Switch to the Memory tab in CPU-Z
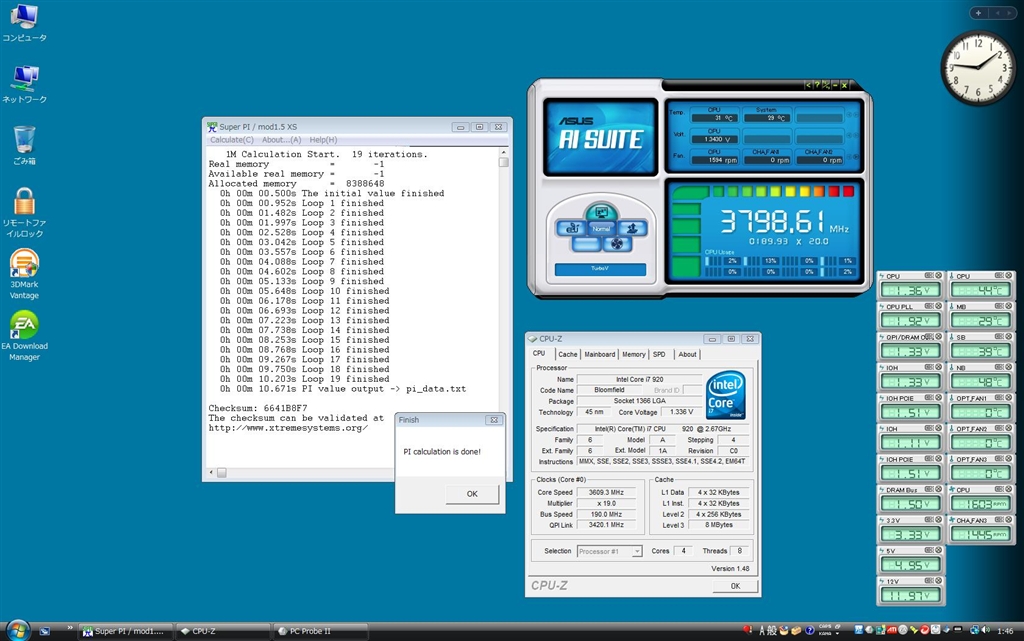 pyautogui.click(x=633, y=354)
